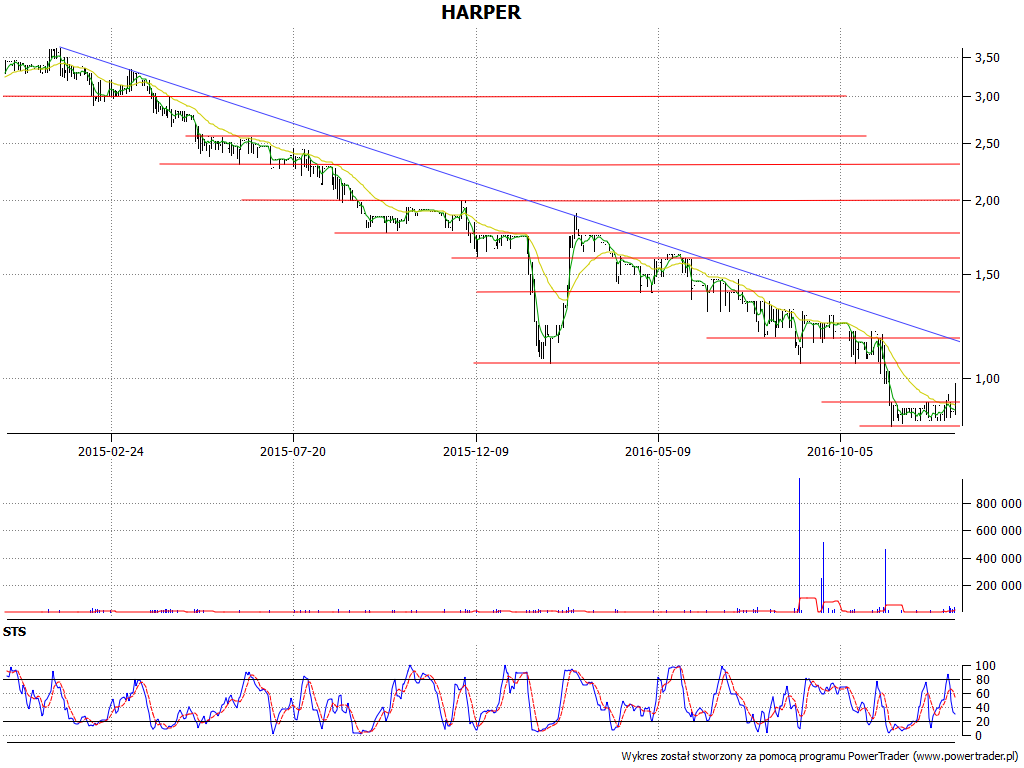This screenshot has height=768, width=1024.
Task: Click the 0 level on STS axis
Action: pos(978,735)
